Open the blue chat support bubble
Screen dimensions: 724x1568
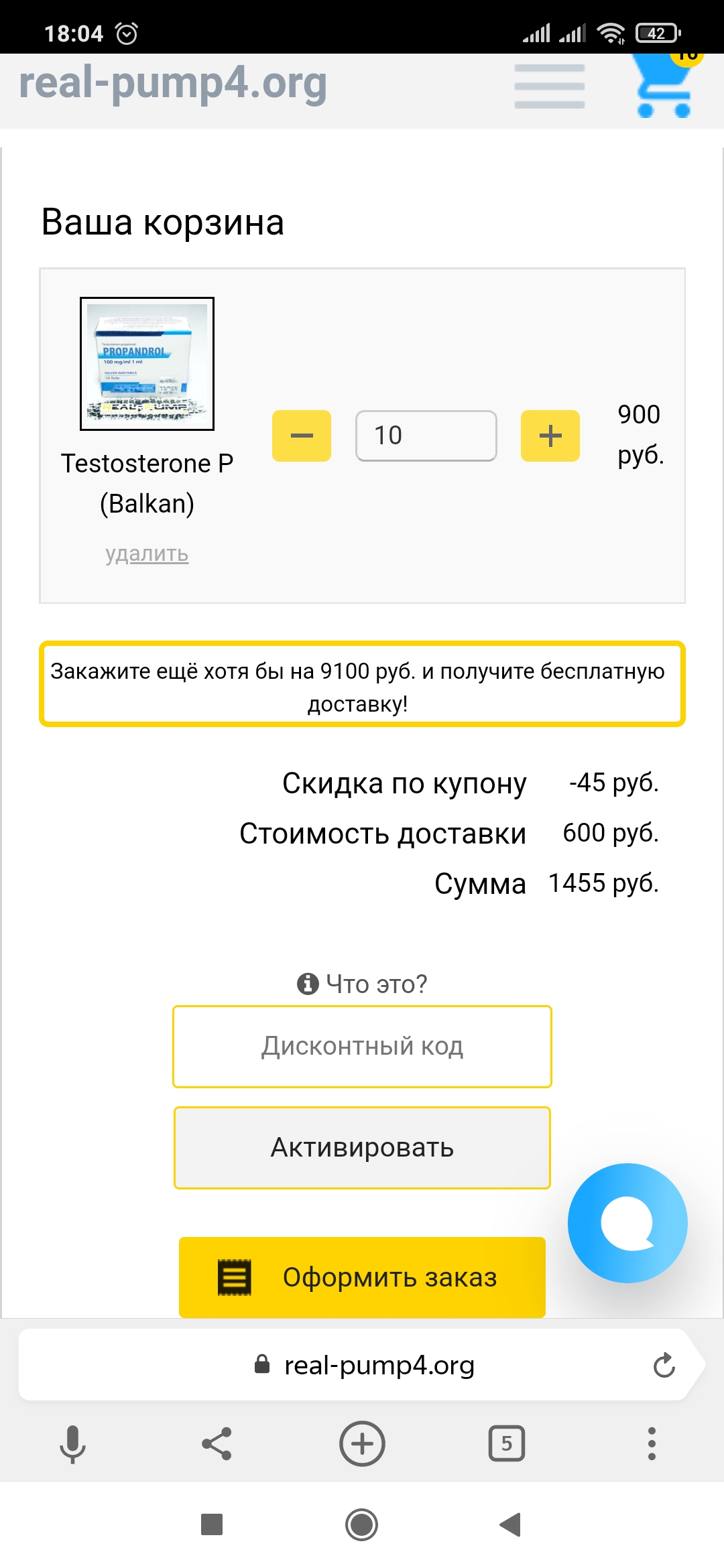(627, 1223)
